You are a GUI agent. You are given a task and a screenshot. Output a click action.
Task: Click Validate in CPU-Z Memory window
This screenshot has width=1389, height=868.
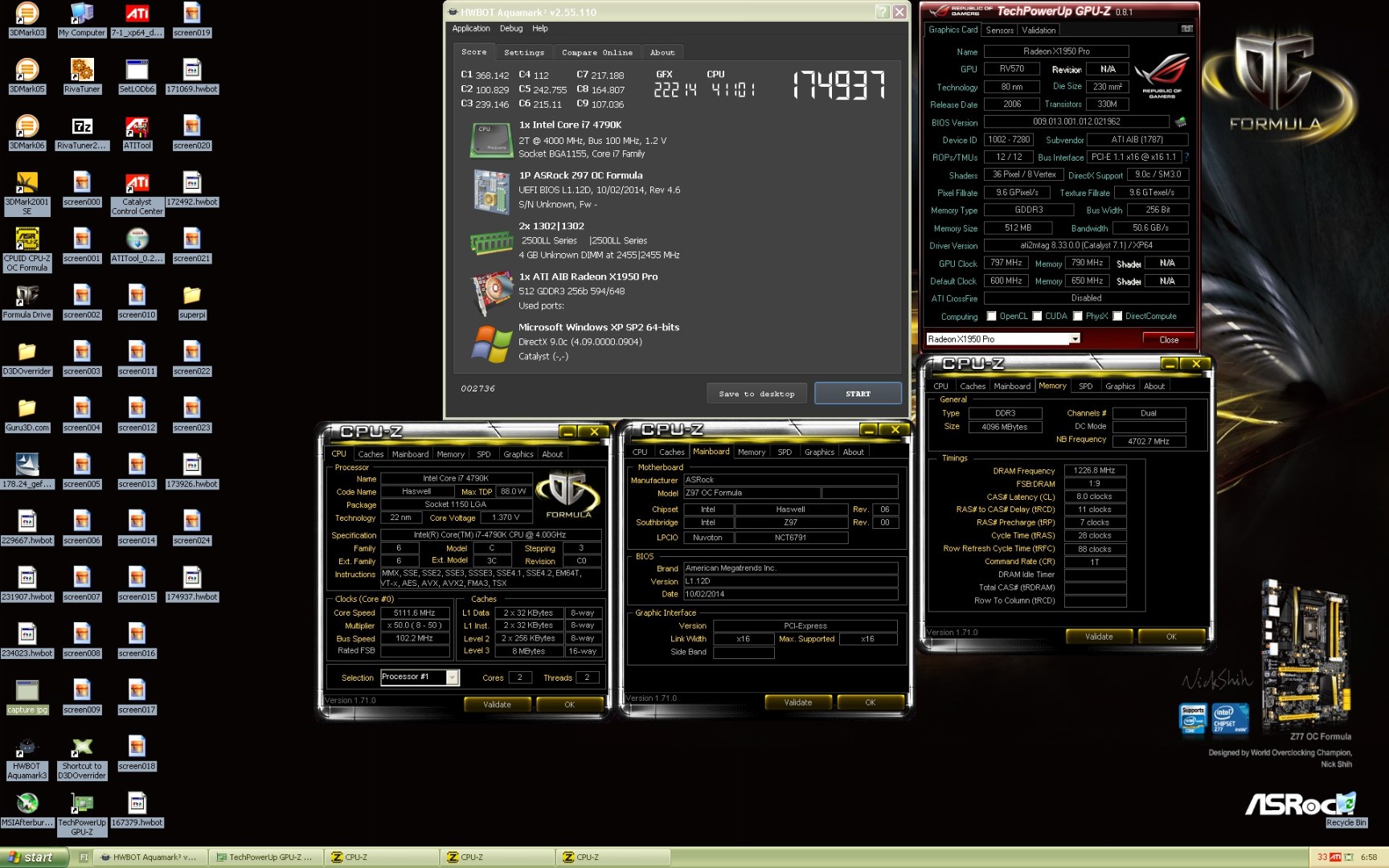(1099, 636)
